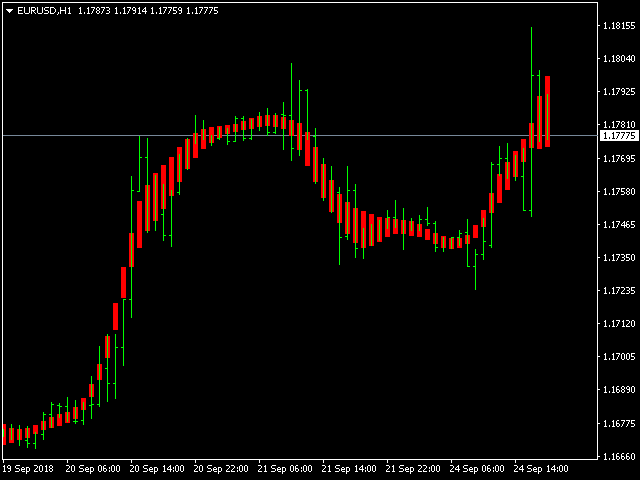Click the horizontal bid price line

pyautogui.click(x=300, y=135)
